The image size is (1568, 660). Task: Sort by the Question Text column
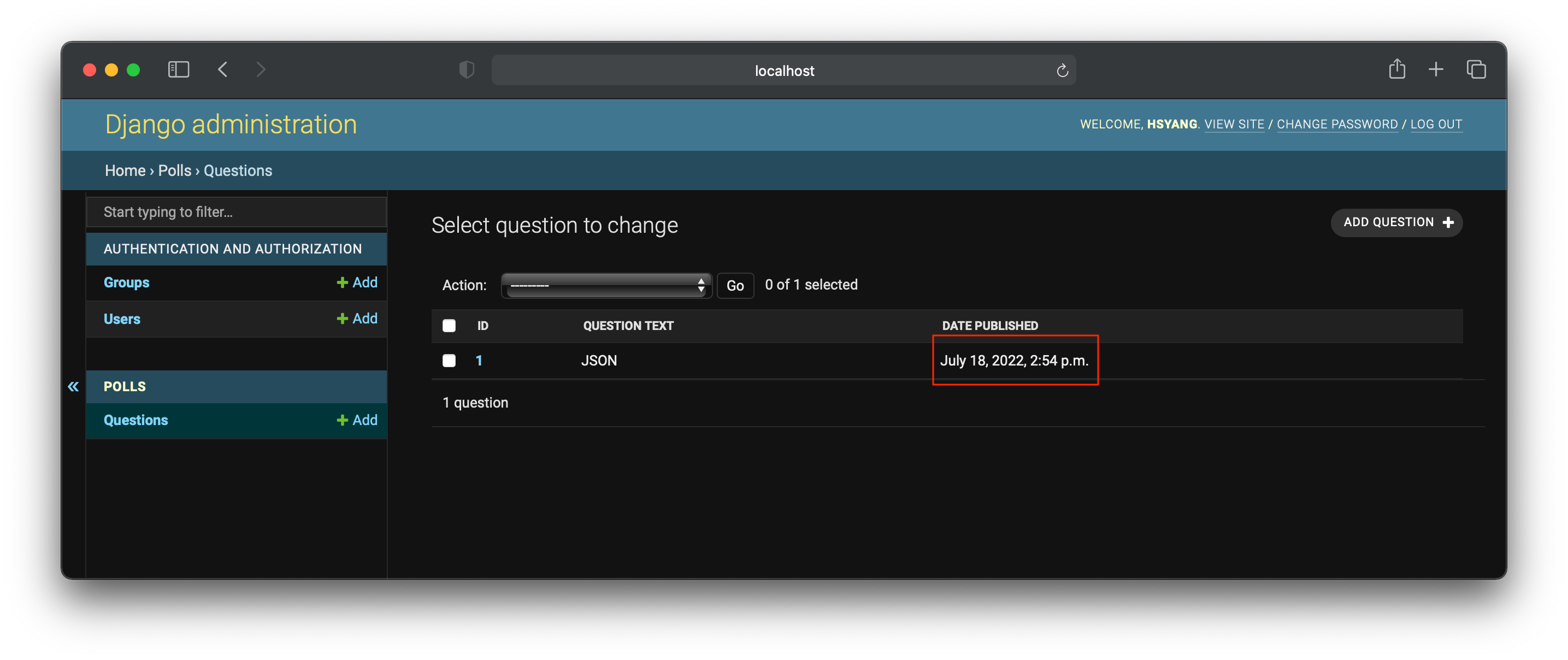(628, 326)
